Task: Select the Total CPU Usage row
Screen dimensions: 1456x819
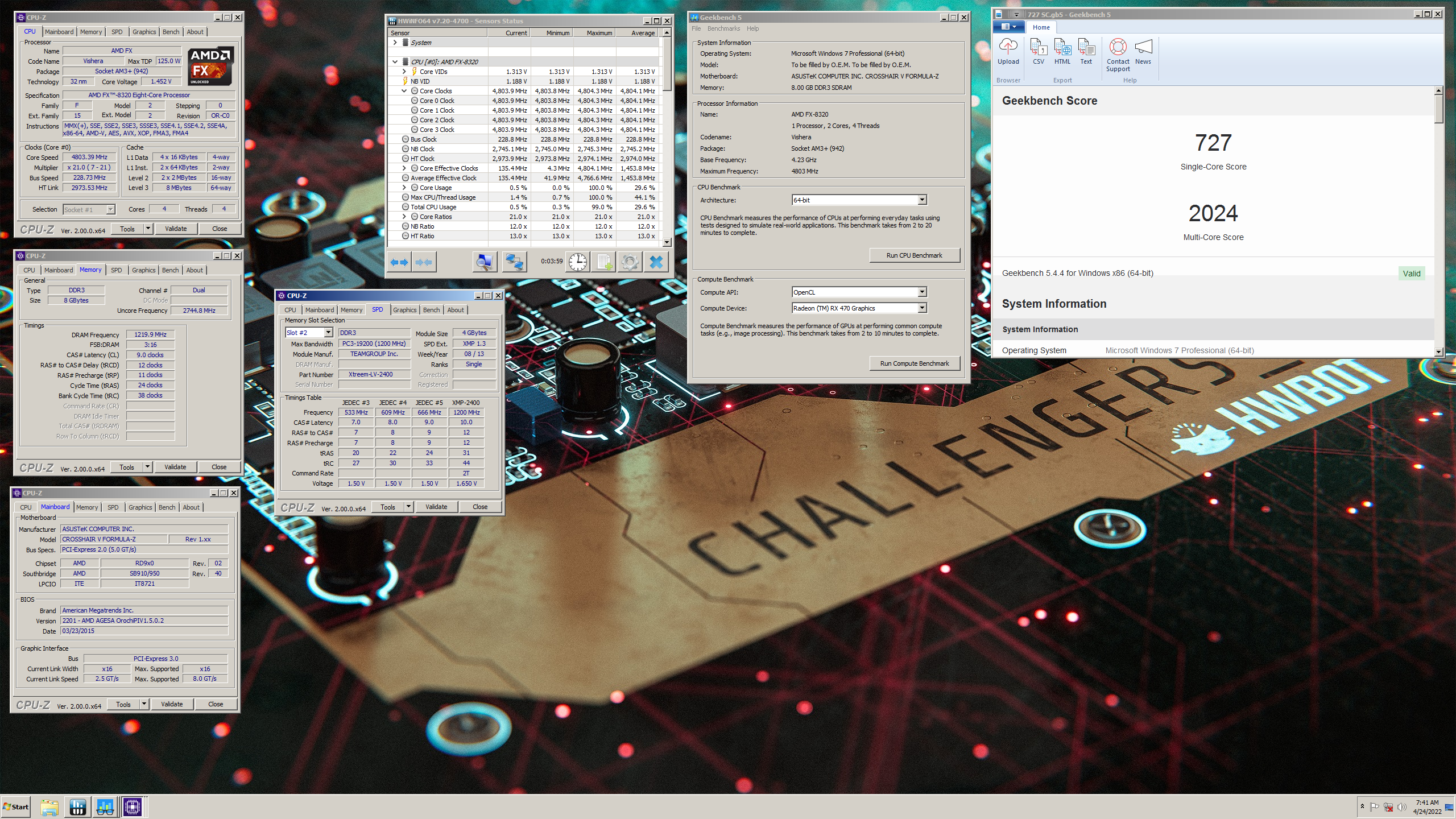Action: [523, 206]
